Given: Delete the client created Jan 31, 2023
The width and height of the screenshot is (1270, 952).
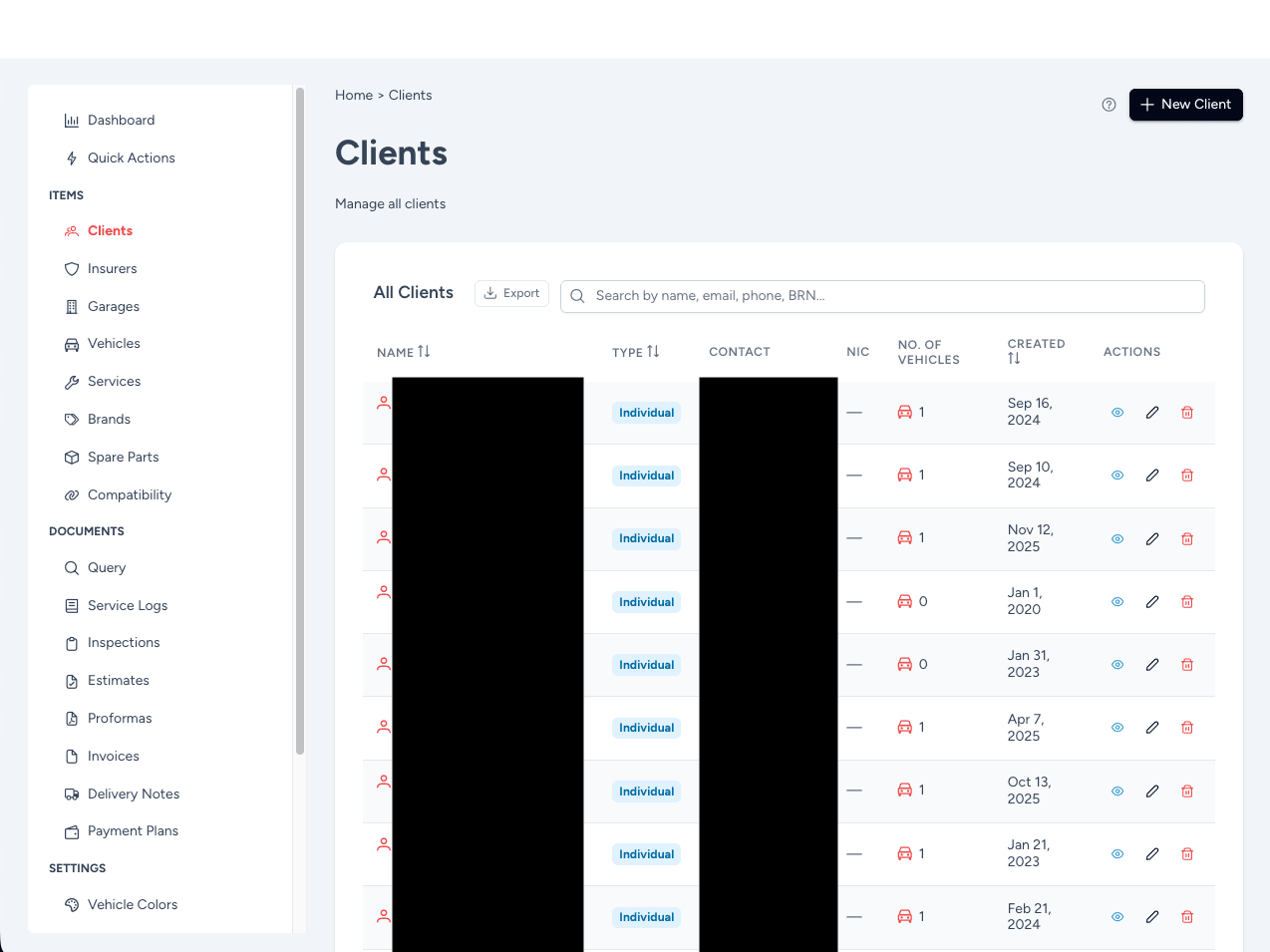Looking at the screenshot, I should pyautogui.click(x=1187, y=665).
